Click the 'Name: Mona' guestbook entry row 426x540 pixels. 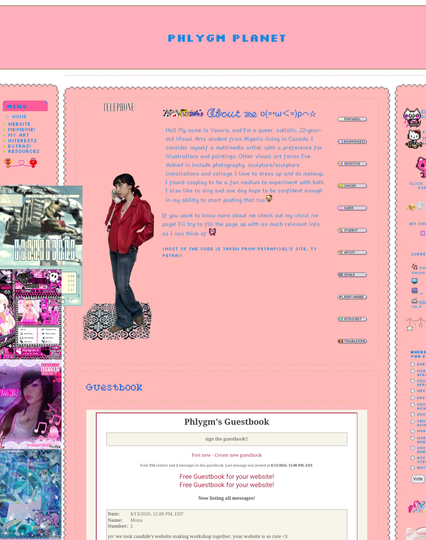point(125,520)
